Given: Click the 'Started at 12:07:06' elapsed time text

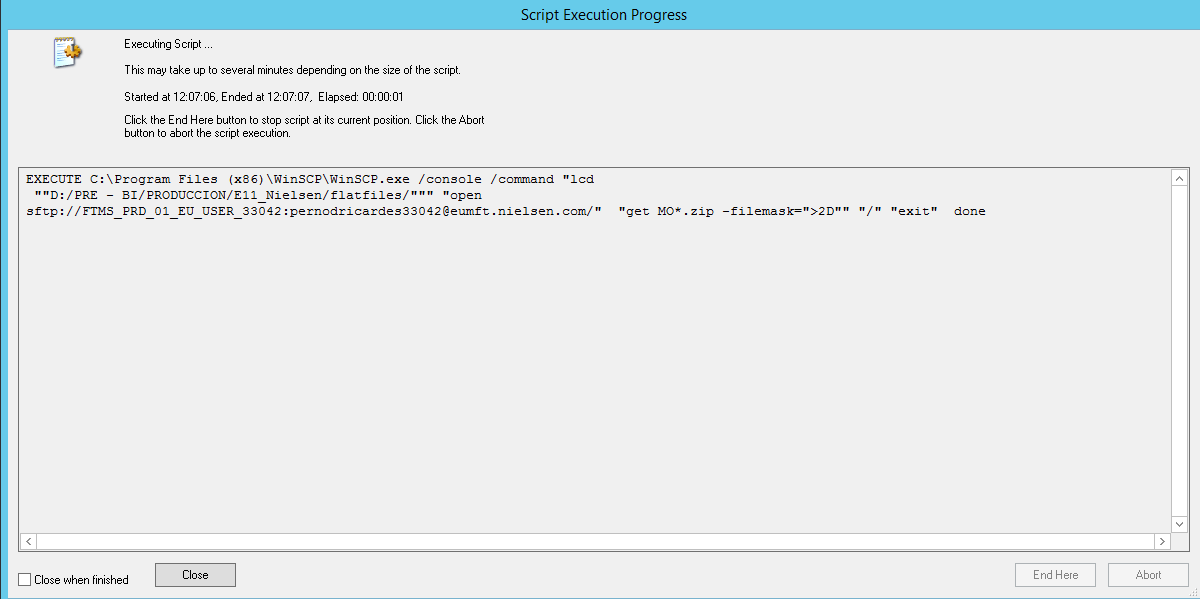Looking at the screenshot, I should tap(264, 97).
